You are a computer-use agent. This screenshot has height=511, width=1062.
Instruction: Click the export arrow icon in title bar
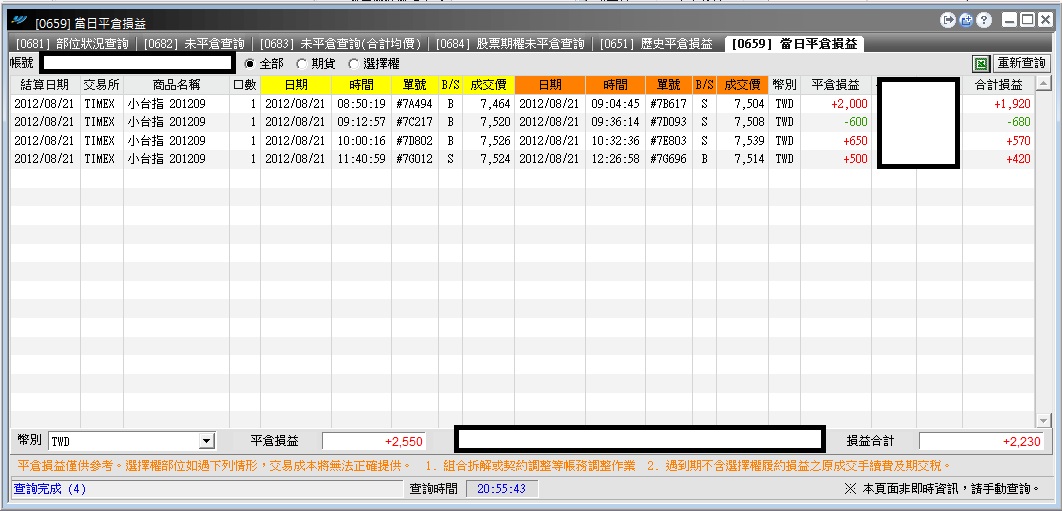[x=948, y=21]
